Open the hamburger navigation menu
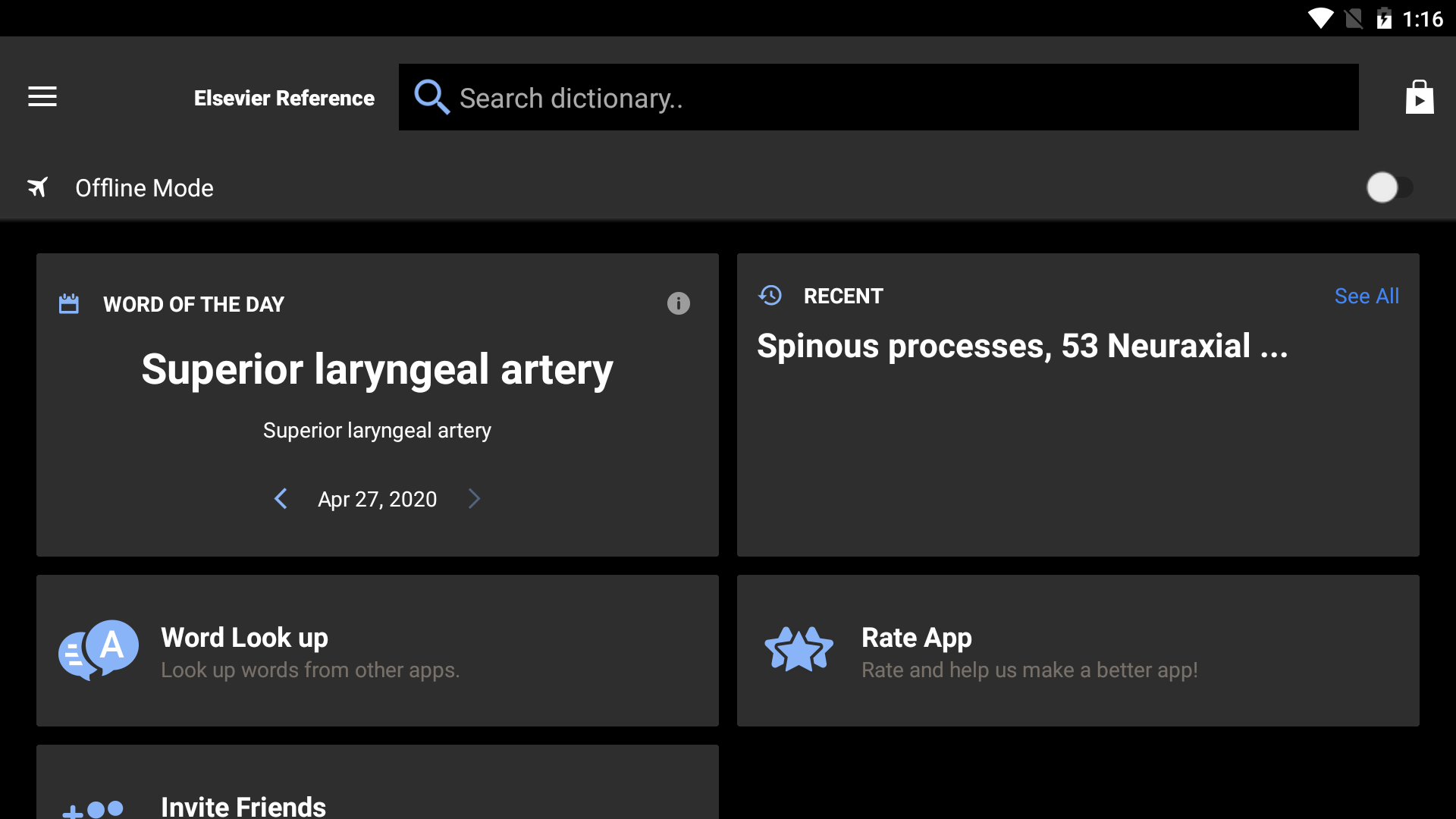Image resolution: width=1456 pixels, height=819 pixels. (42, 97)
